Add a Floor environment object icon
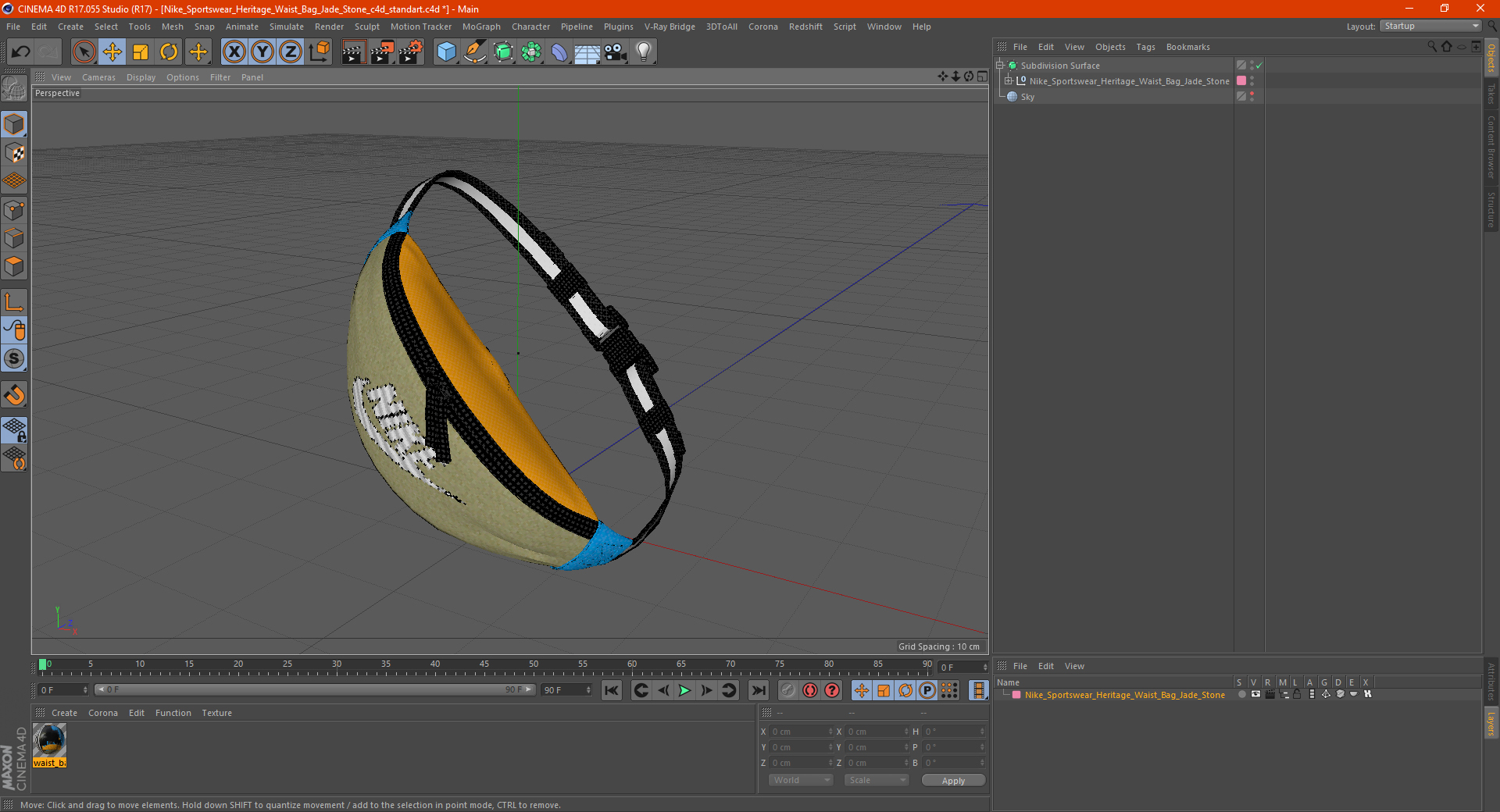Viewport: 1500px width, 812px height. [587, 52]
